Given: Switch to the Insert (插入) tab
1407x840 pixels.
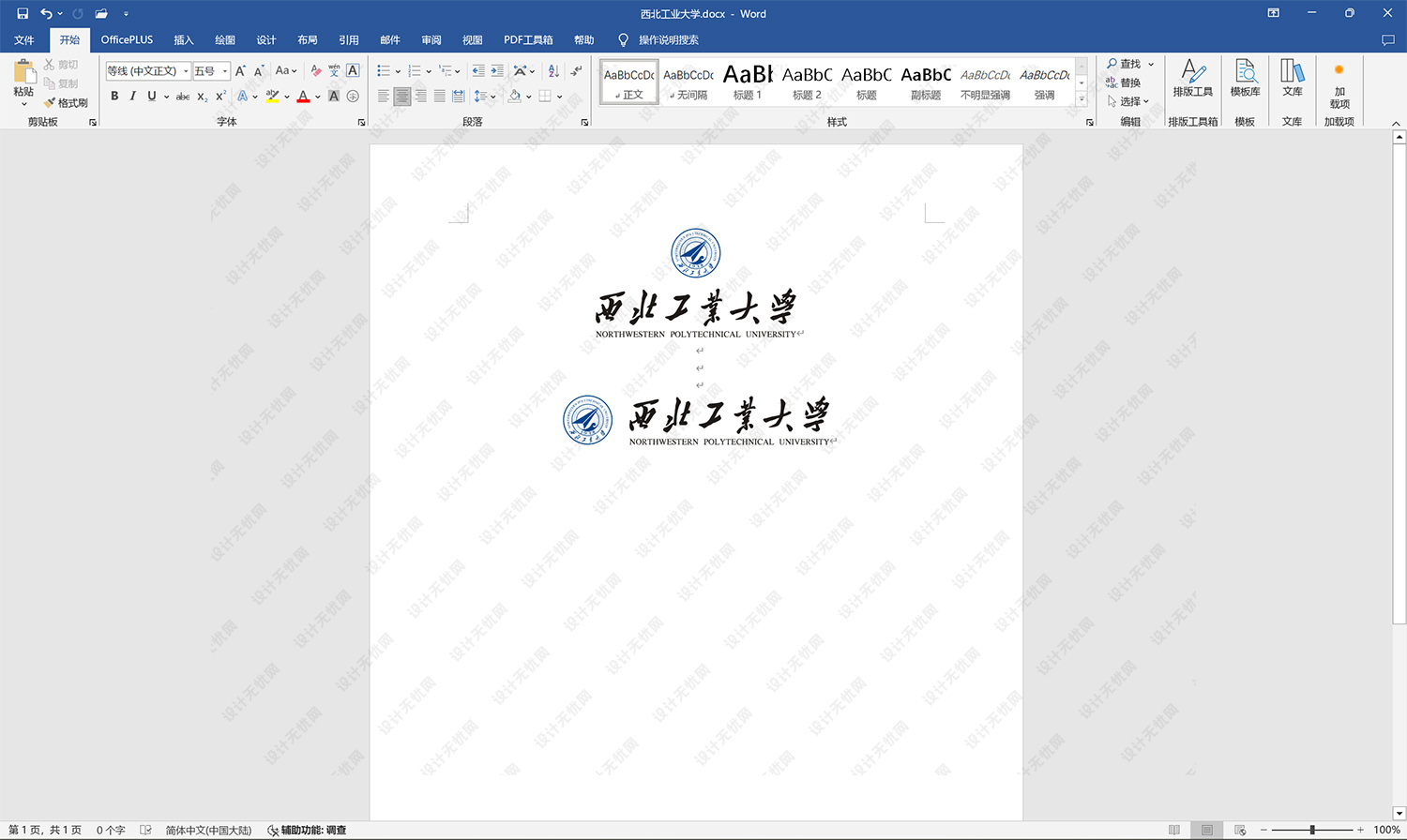Looking at the screenshot, I should [184, 39].
